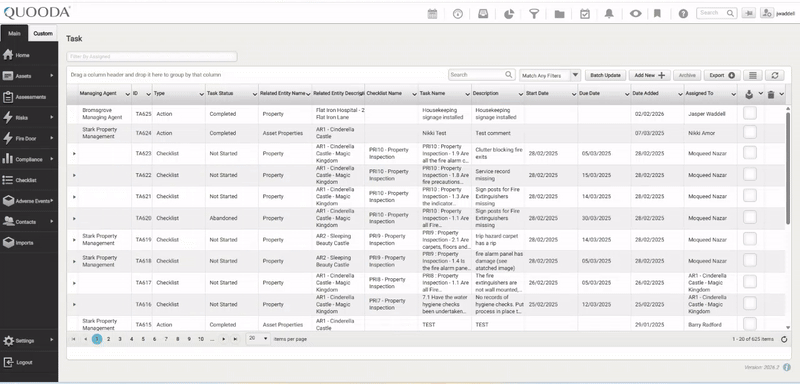Click the eye watch-list icon
800x384 pixels.
[635, 14]
